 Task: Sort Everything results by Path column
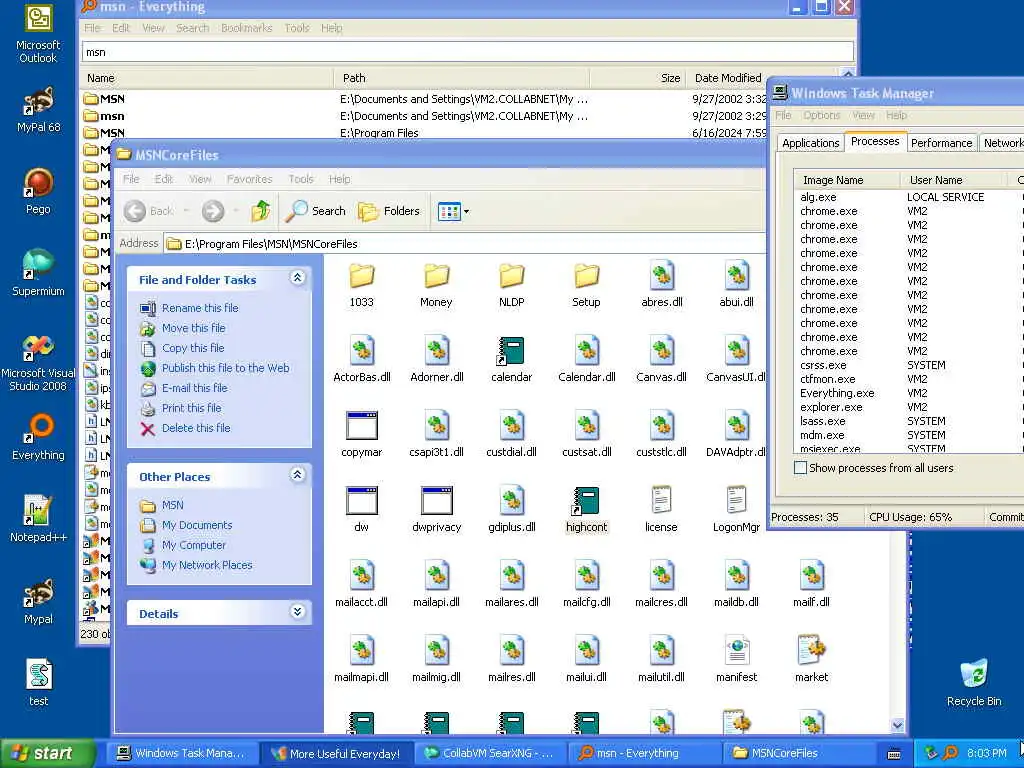click(461, 78)
